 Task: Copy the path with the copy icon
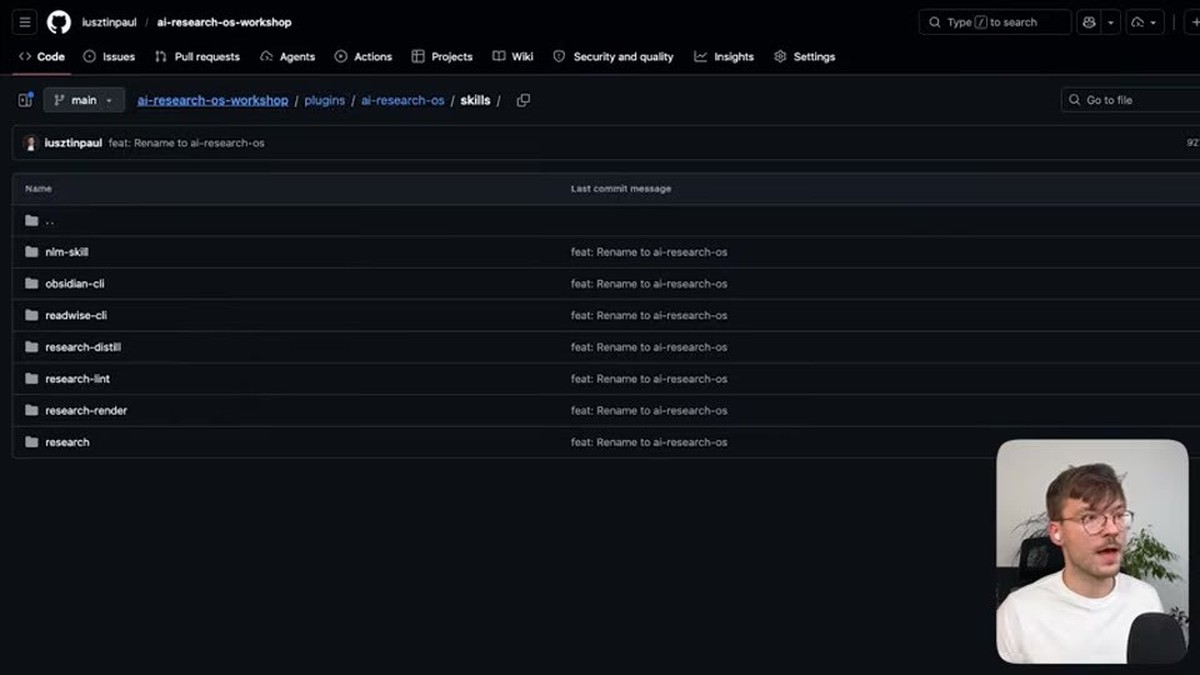tap(523, 100)
